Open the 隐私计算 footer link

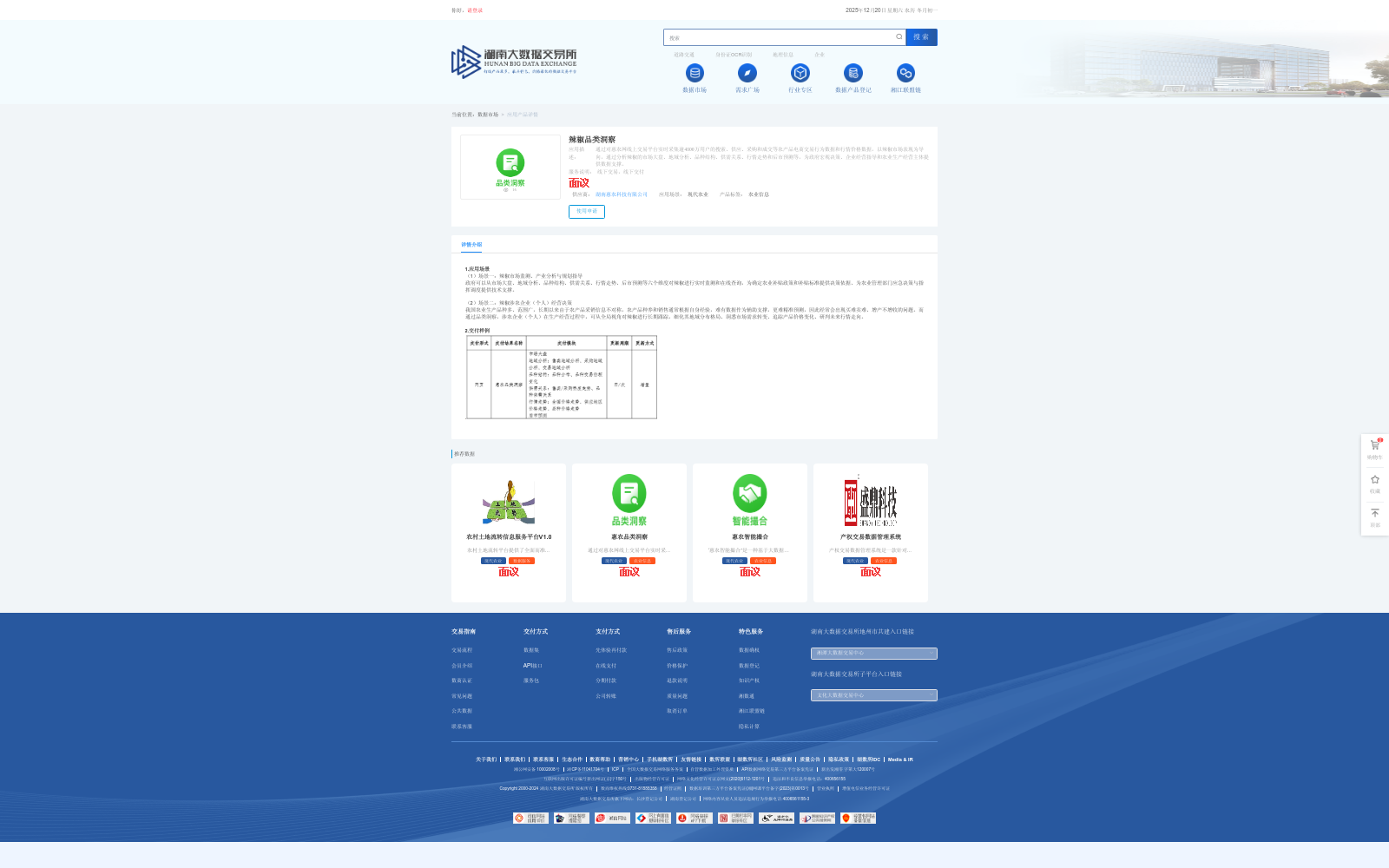pos(749,727)
